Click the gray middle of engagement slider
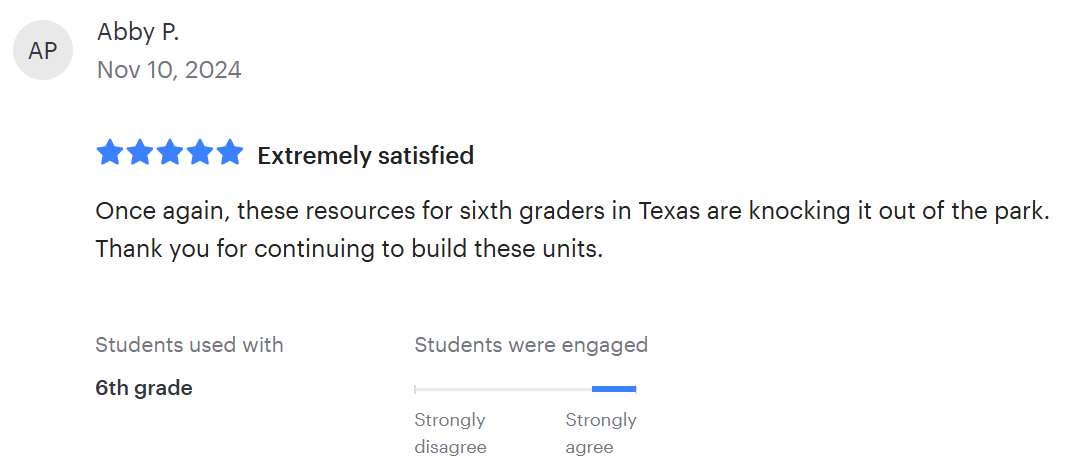This screenshot has height=469, width=1068. pos(503,389)
